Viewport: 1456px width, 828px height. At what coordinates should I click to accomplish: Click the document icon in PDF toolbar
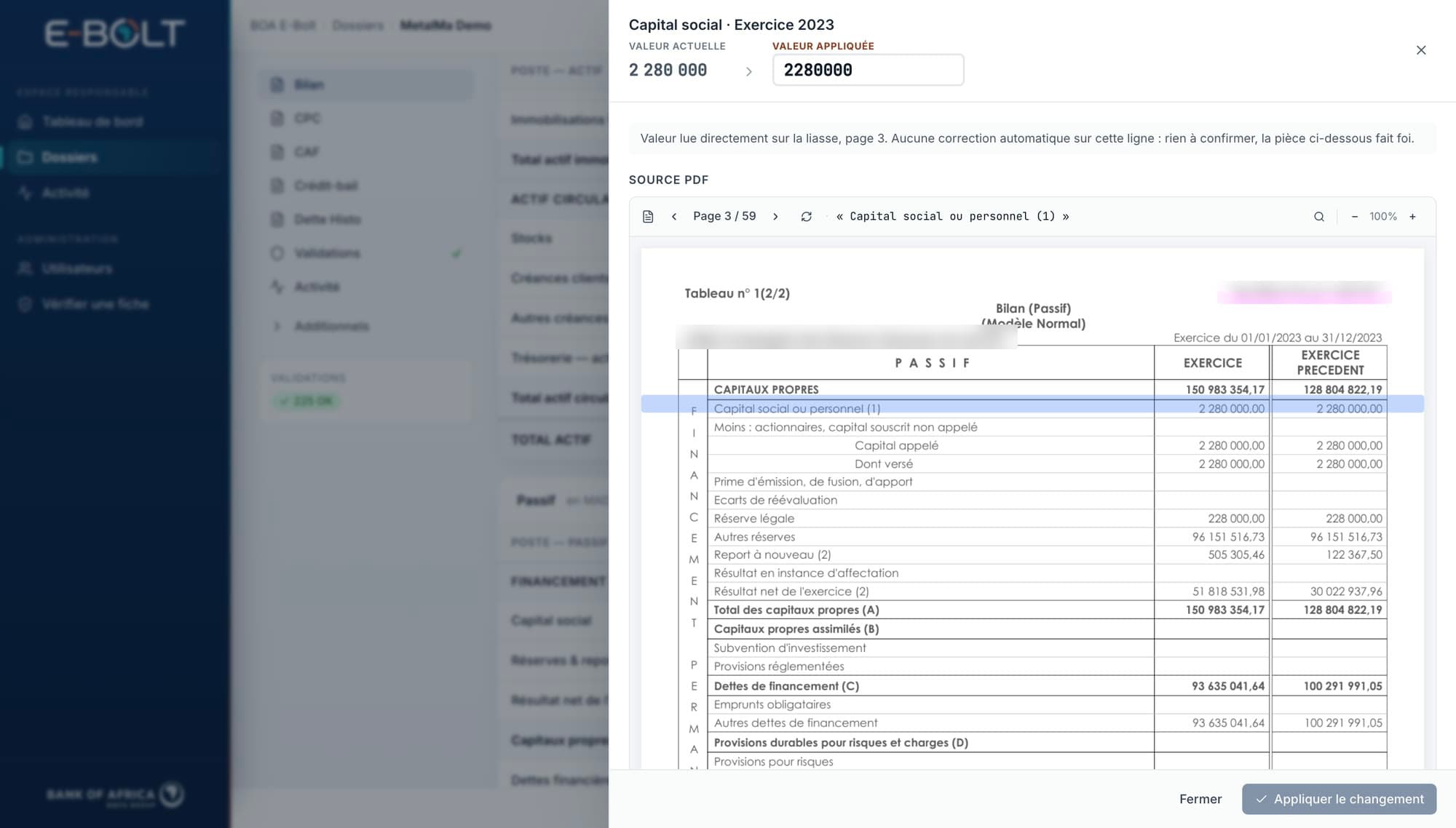point(648,217)
